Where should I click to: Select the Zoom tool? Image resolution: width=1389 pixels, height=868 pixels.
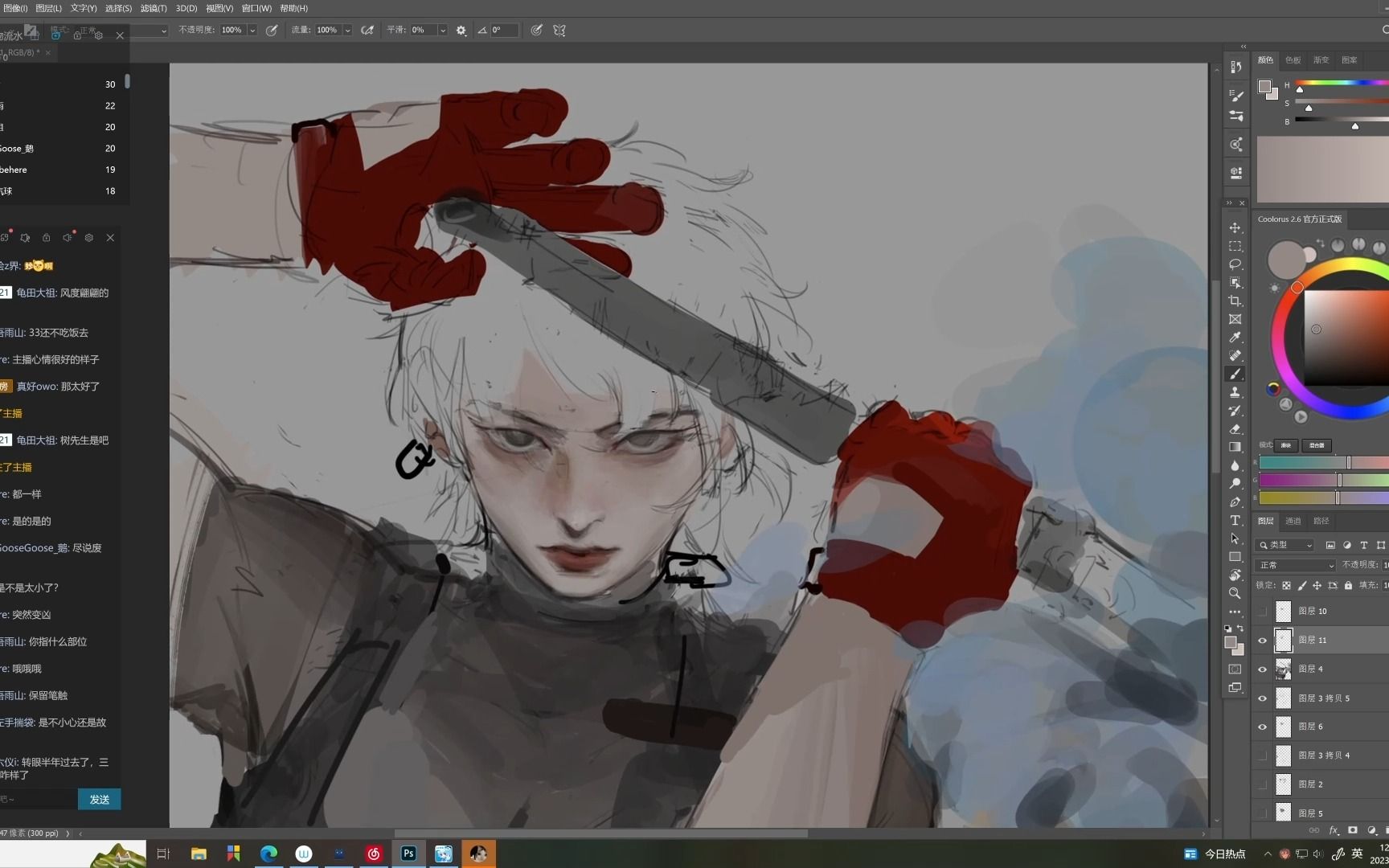point(1235,593)
